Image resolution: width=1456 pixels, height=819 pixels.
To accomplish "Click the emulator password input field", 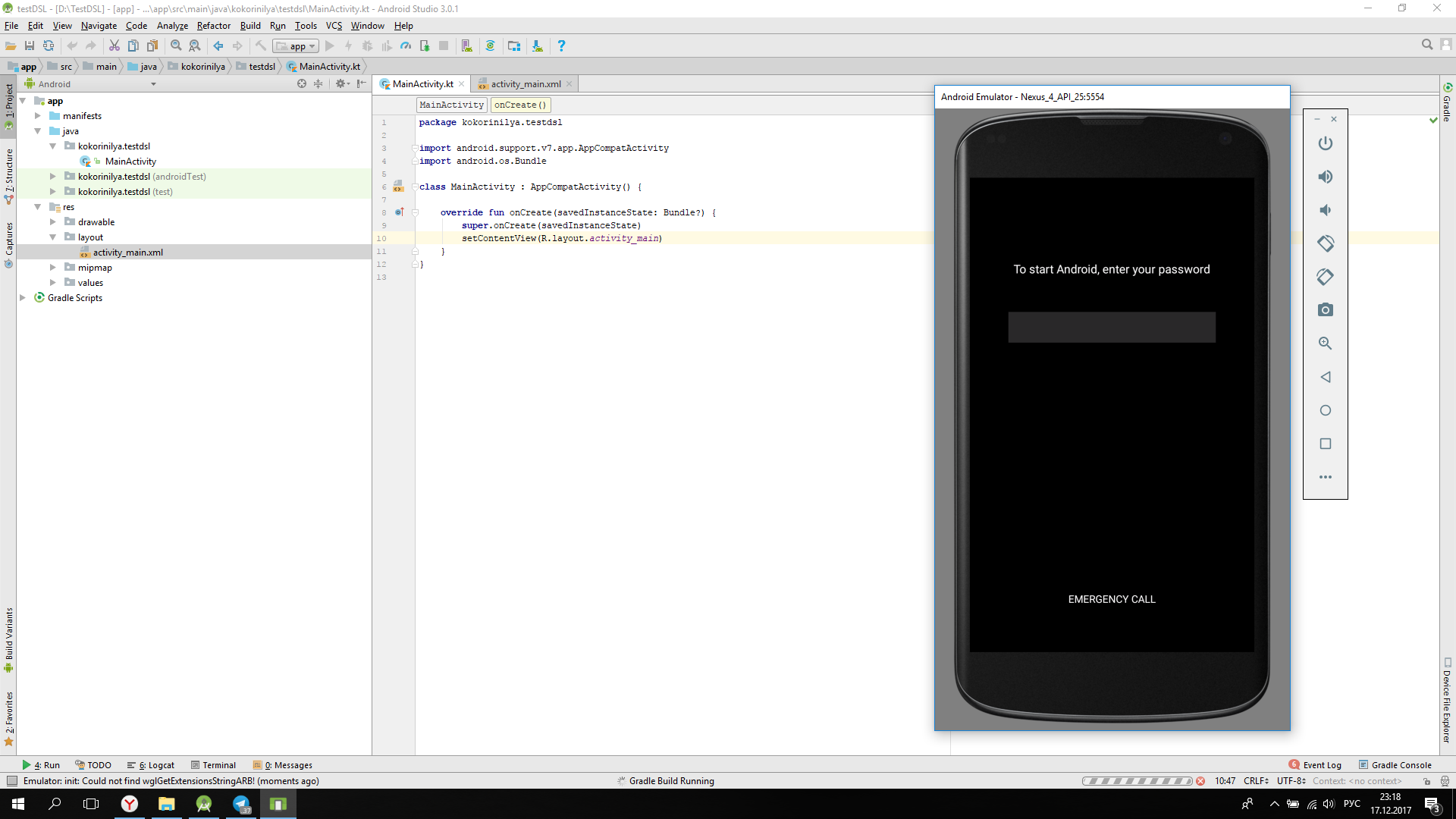I will (1111, 328).
